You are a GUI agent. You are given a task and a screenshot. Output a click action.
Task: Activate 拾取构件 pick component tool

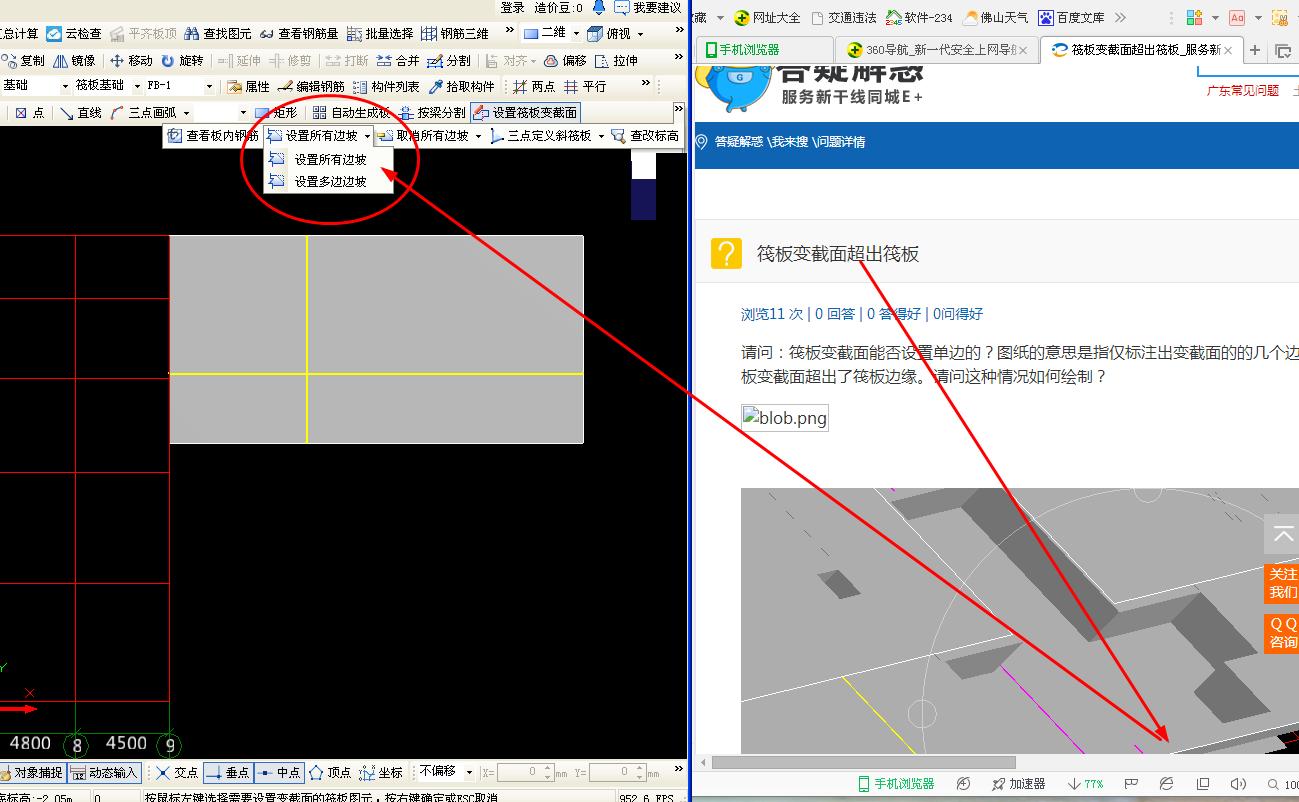[x=462, y=87]
